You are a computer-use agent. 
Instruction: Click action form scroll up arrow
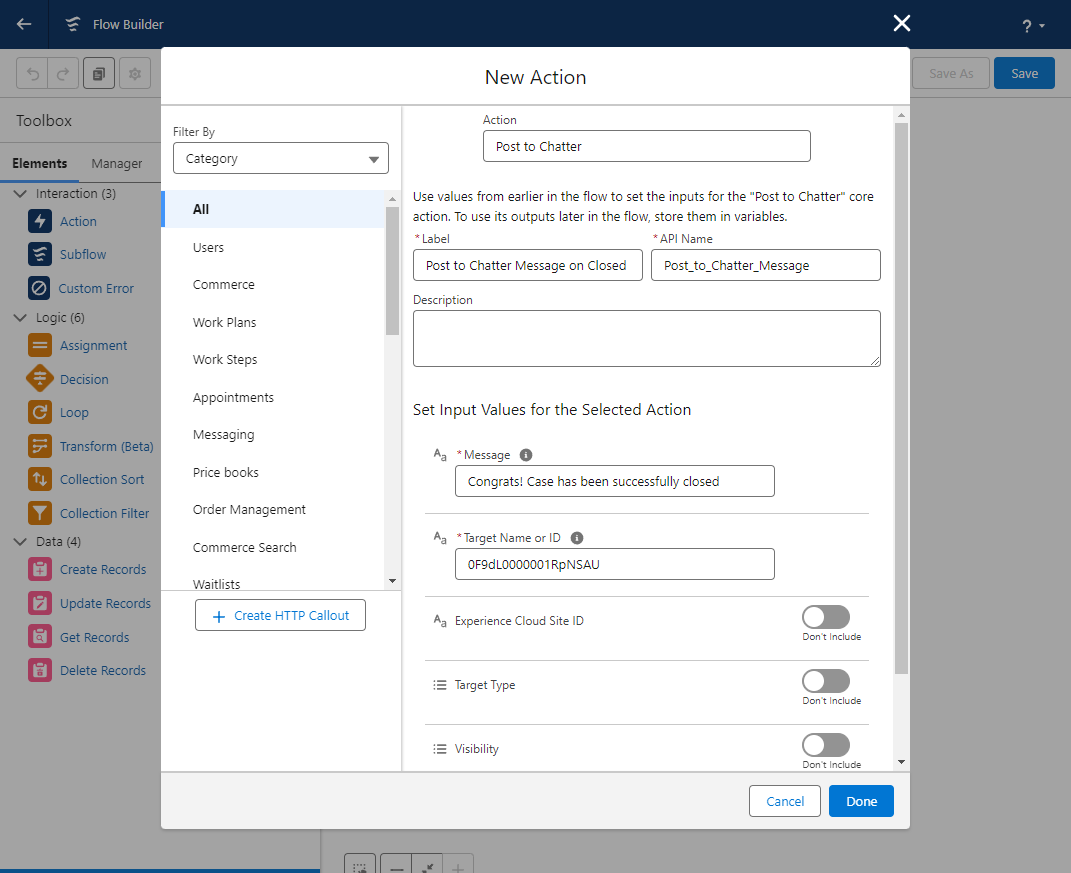[x=902, y=115]
